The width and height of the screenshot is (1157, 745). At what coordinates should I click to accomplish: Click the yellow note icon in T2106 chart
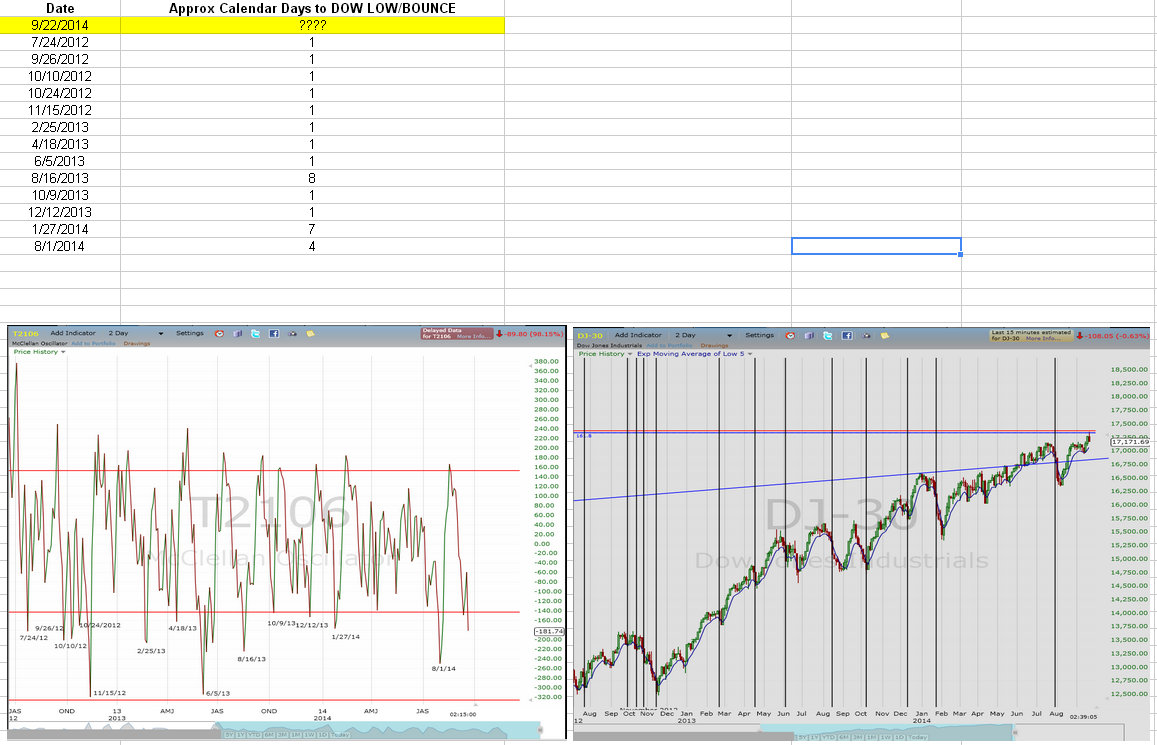311,333
